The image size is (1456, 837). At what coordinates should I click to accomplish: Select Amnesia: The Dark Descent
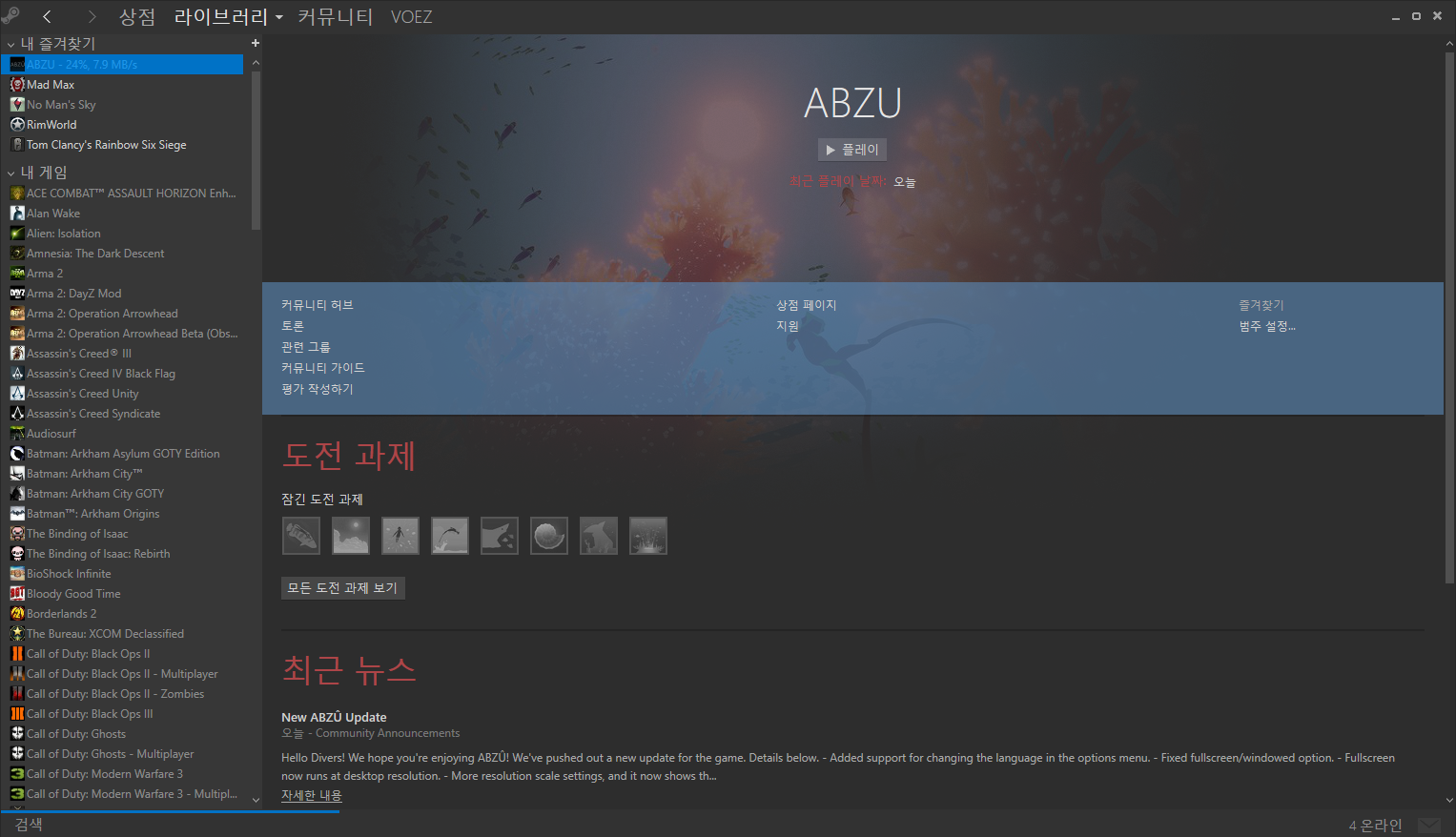click(x=95, y=254)
